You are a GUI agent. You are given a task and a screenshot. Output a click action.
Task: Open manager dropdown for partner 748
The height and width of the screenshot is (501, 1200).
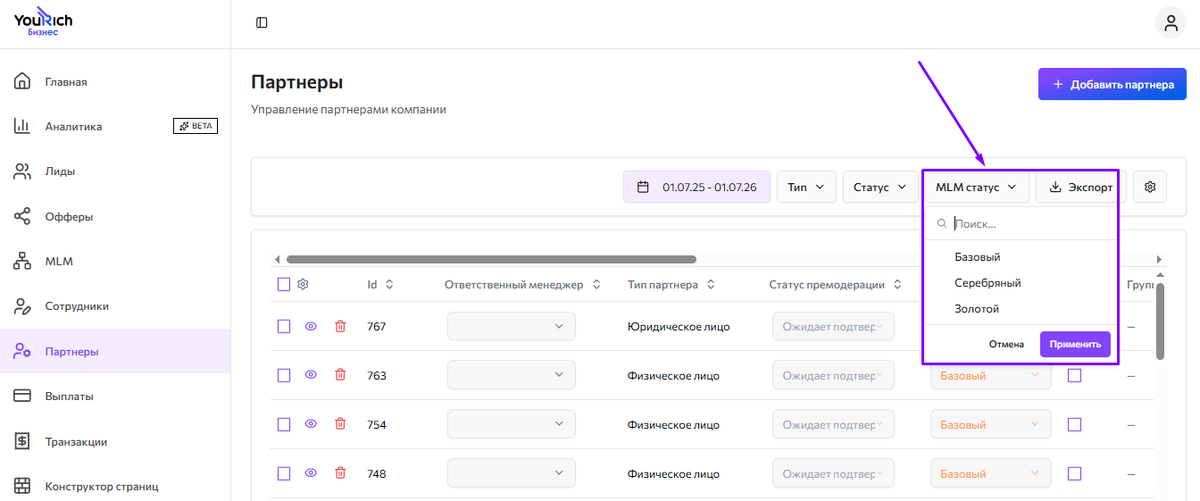point(512,473)
